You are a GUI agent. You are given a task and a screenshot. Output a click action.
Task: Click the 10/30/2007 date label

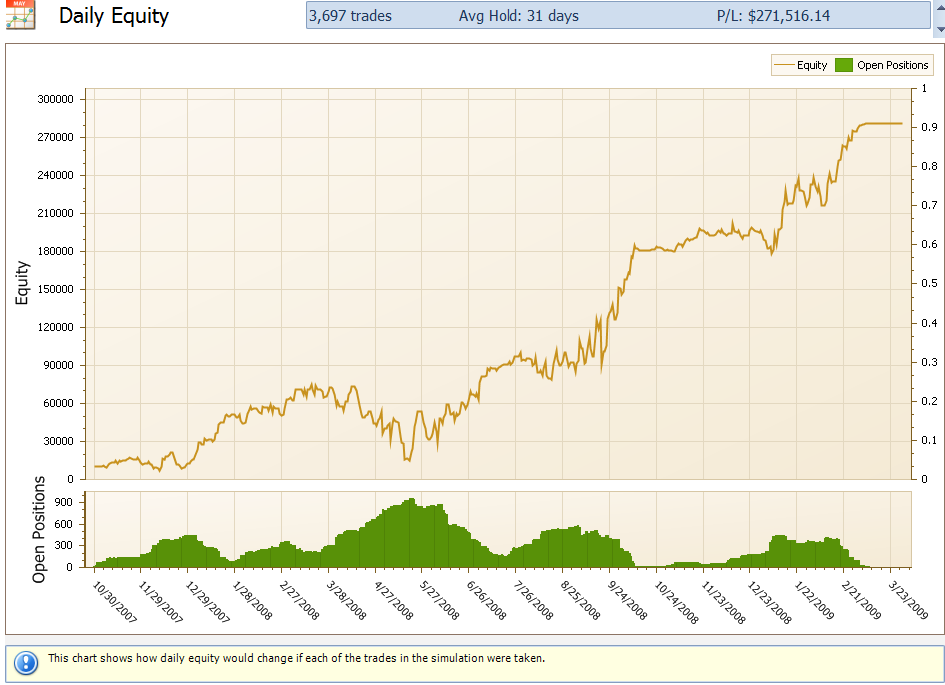tap(115, 601)
